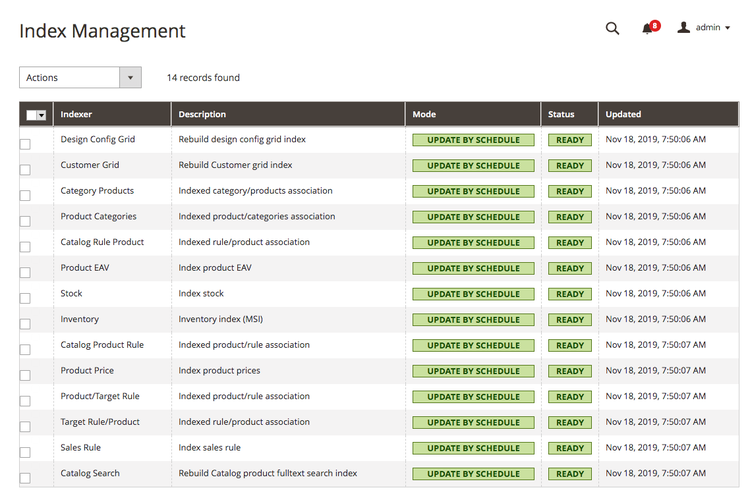Viewport: 750px width, 494px height.
Task: Click the Mode column header
Action: (424, 114)
